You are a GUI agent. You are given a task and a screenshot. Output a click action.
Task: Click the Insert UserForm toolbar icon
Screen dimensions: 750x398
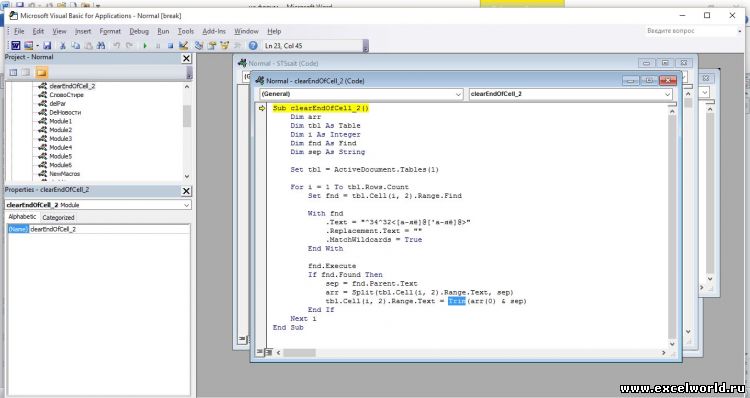[29, 45]
